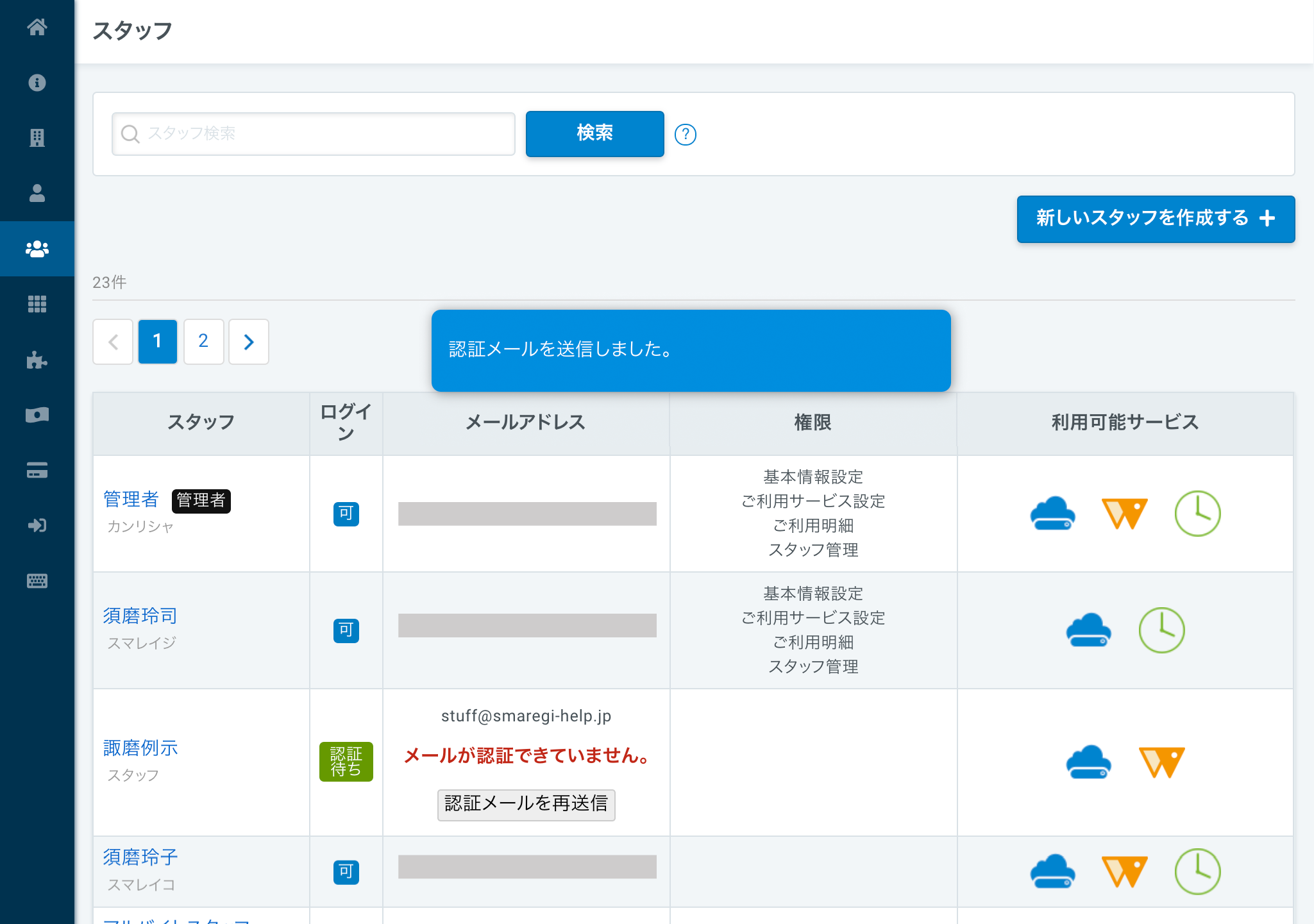Image resolution: width=1314 pixels, height=924 pixels.
Task: Click the login arrow sidebar icon
Action: click(x=37, y=526)
